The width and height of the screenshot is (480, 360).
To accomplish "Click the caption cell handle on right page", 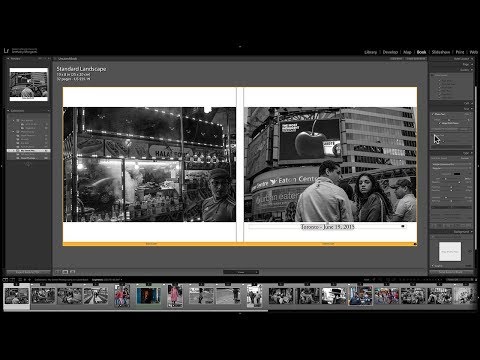I will [x=403, y=226].
